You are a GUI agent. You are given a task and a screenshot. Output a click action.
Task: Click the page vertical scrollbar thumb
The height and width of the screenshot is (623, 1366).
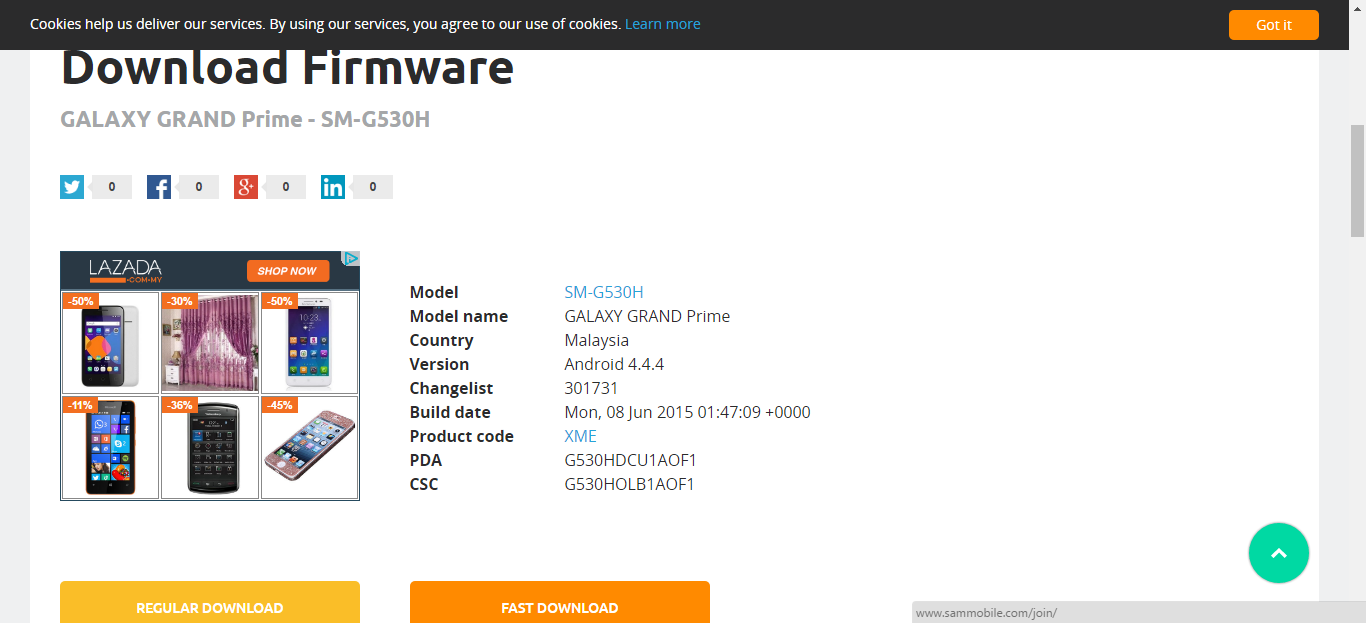click(x=1357, y=180)
